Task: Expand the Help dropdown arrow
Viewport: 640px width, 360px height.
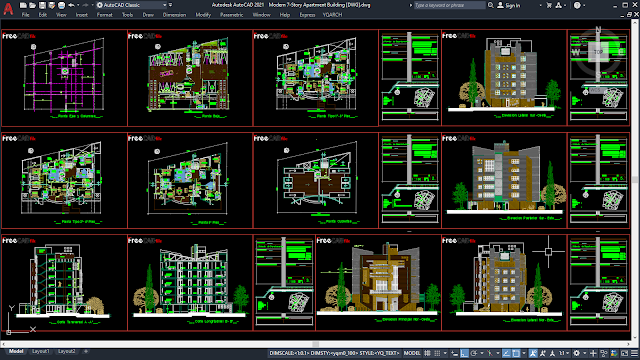Action: coord(584,5)
